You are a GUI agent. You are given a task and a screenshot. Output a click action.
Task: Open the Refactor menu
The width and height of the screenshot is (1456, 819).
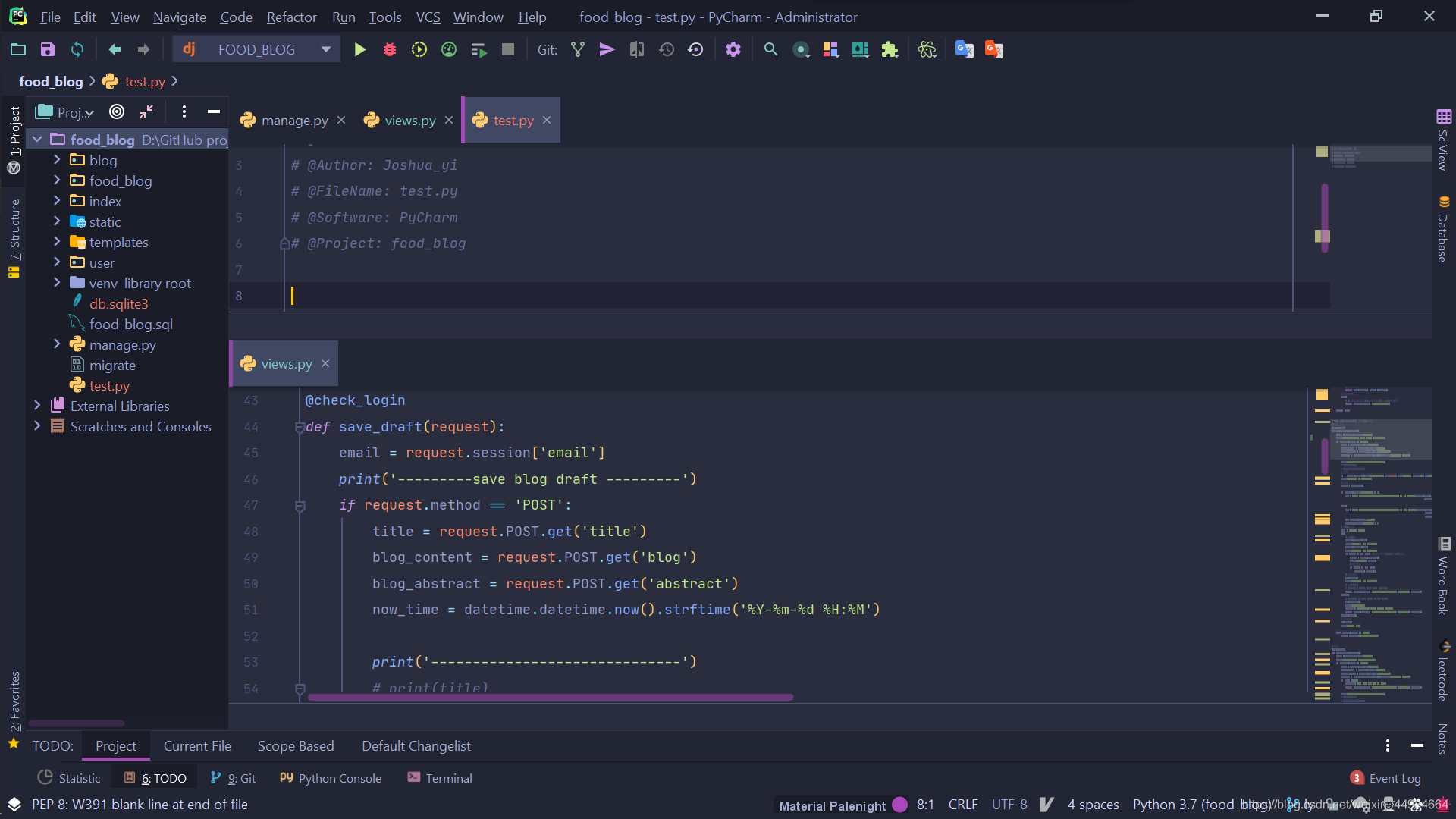pos(291,17)
